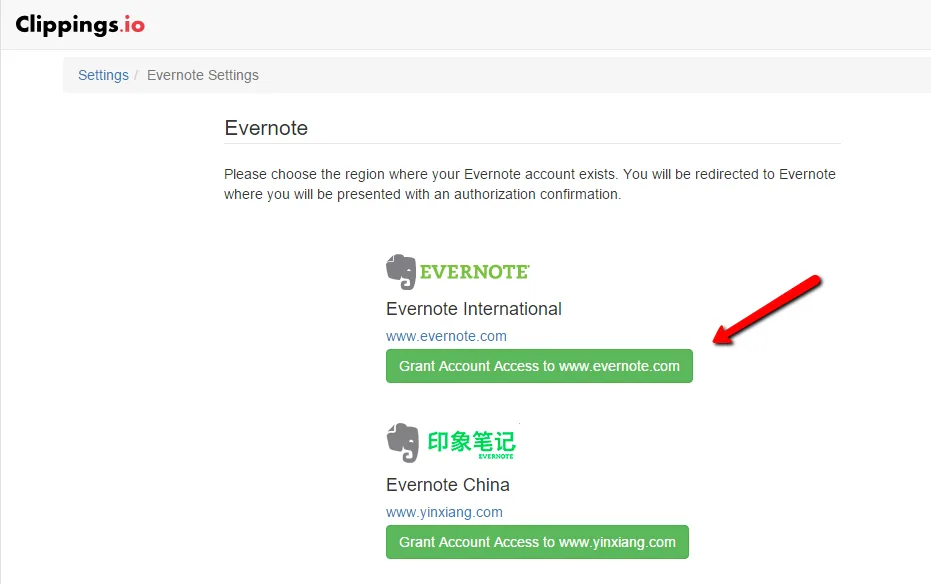Click the 'Please choose the region' instruction text
The height and width of the screenshot is (584, 931).
click(x=530, y=184)
